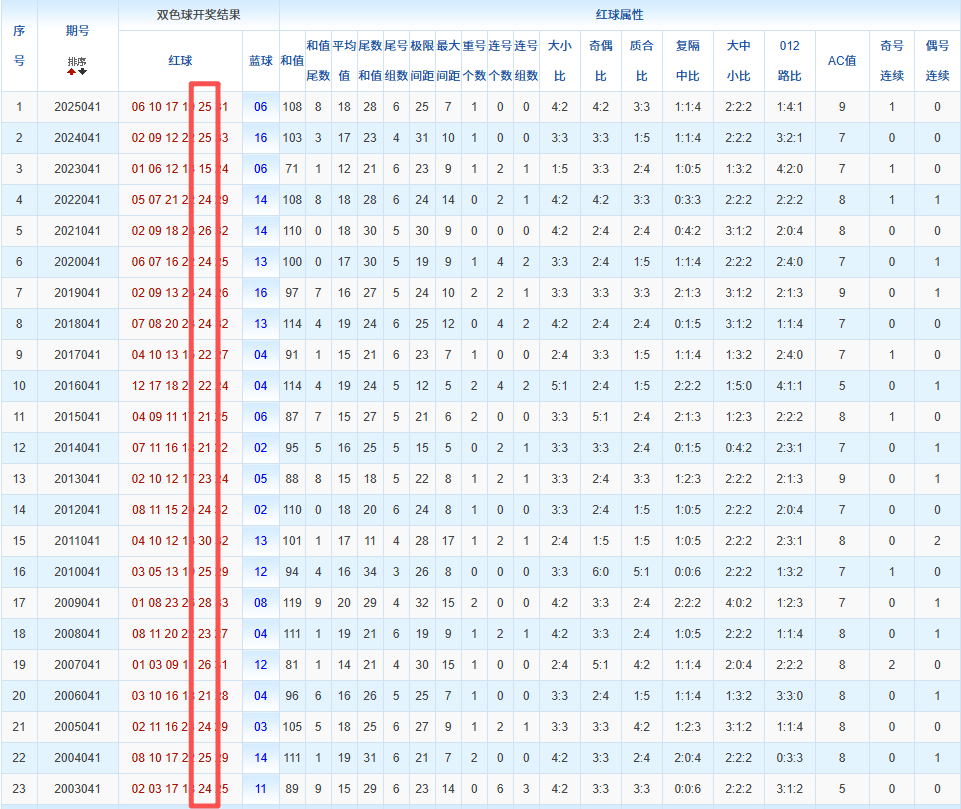Click the 质合比 column header
Screen dimensions: 961x809
pyautogui.click(x=641, y=60)
